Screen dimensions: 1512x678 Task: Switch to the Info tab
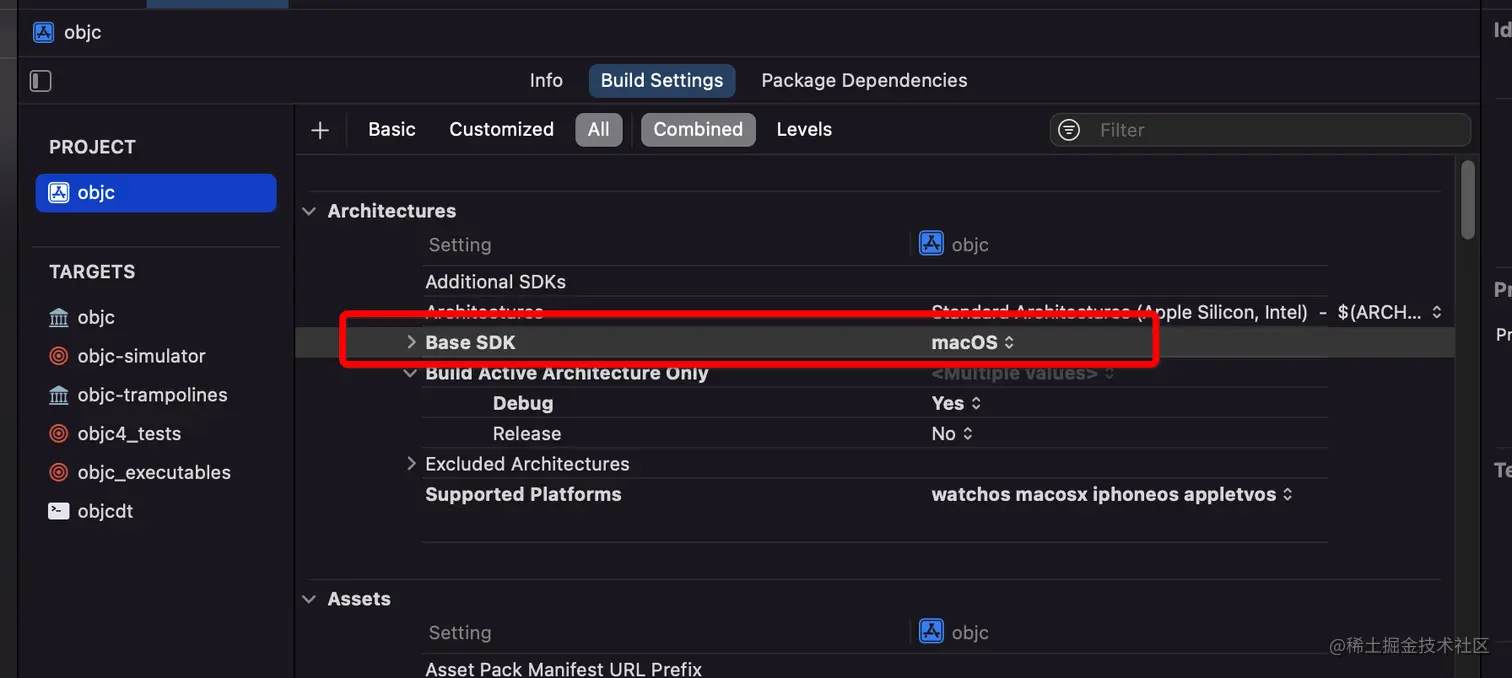(x=546, y=81)
